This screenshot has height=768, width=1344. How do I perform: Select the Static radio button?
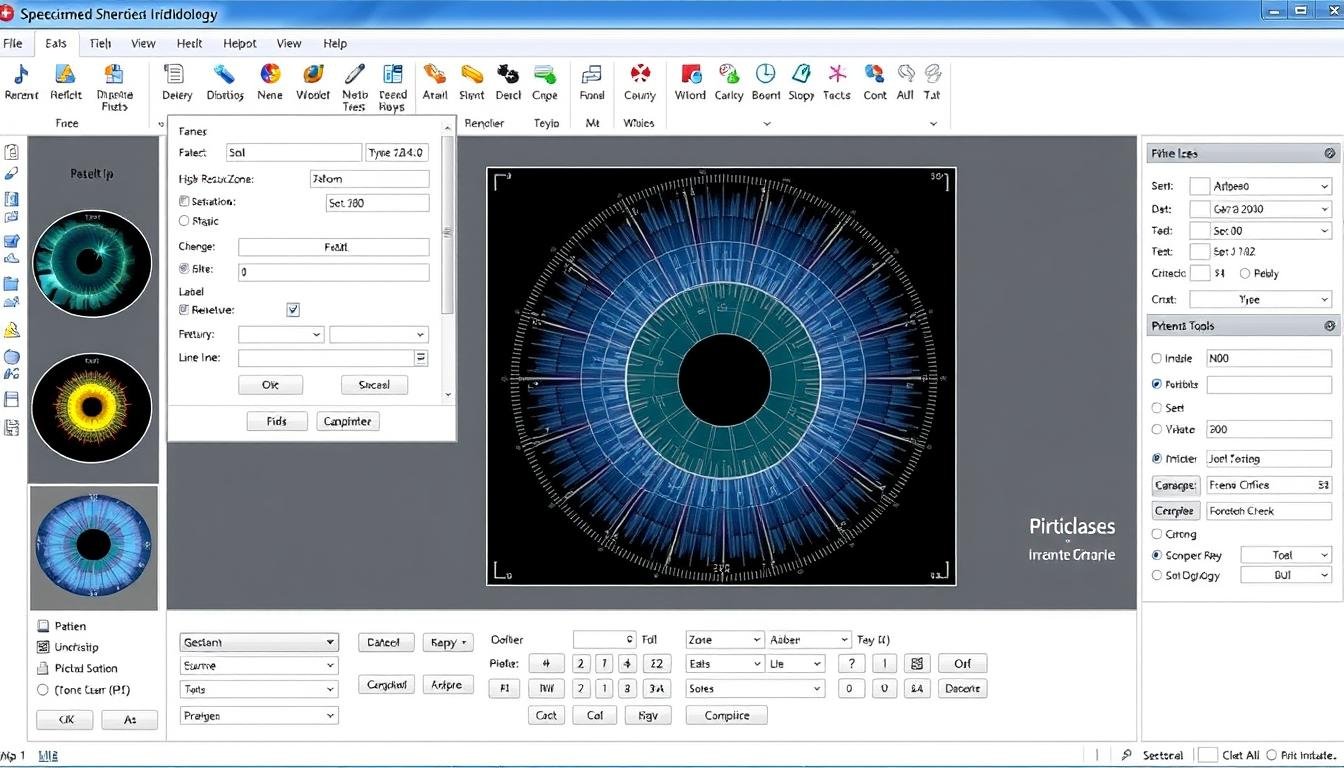[184, 221]
